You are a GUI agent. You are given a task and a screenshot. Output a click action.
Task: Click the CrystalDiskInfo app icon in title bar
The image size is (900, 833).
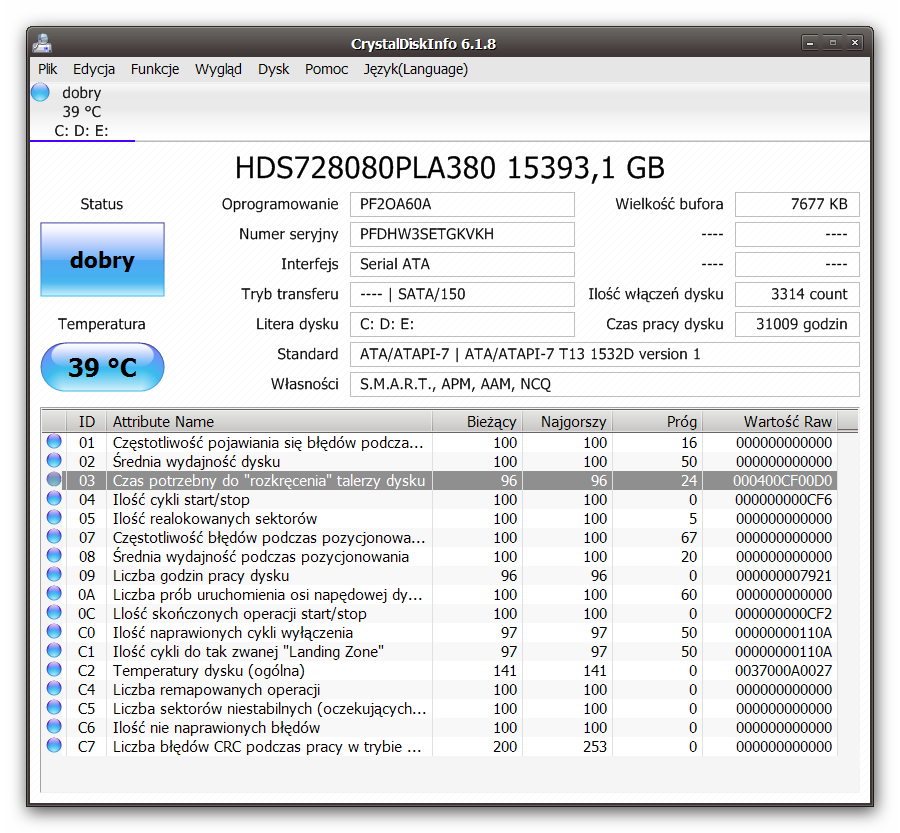[x=42, y=44]
